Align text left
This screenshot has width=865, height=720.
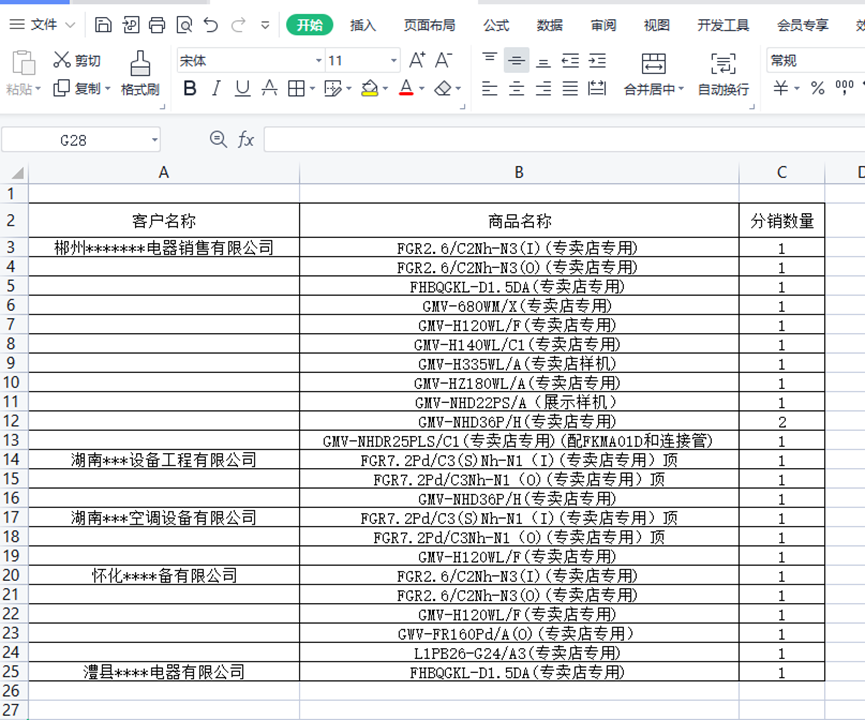click(x=489, y=88)
